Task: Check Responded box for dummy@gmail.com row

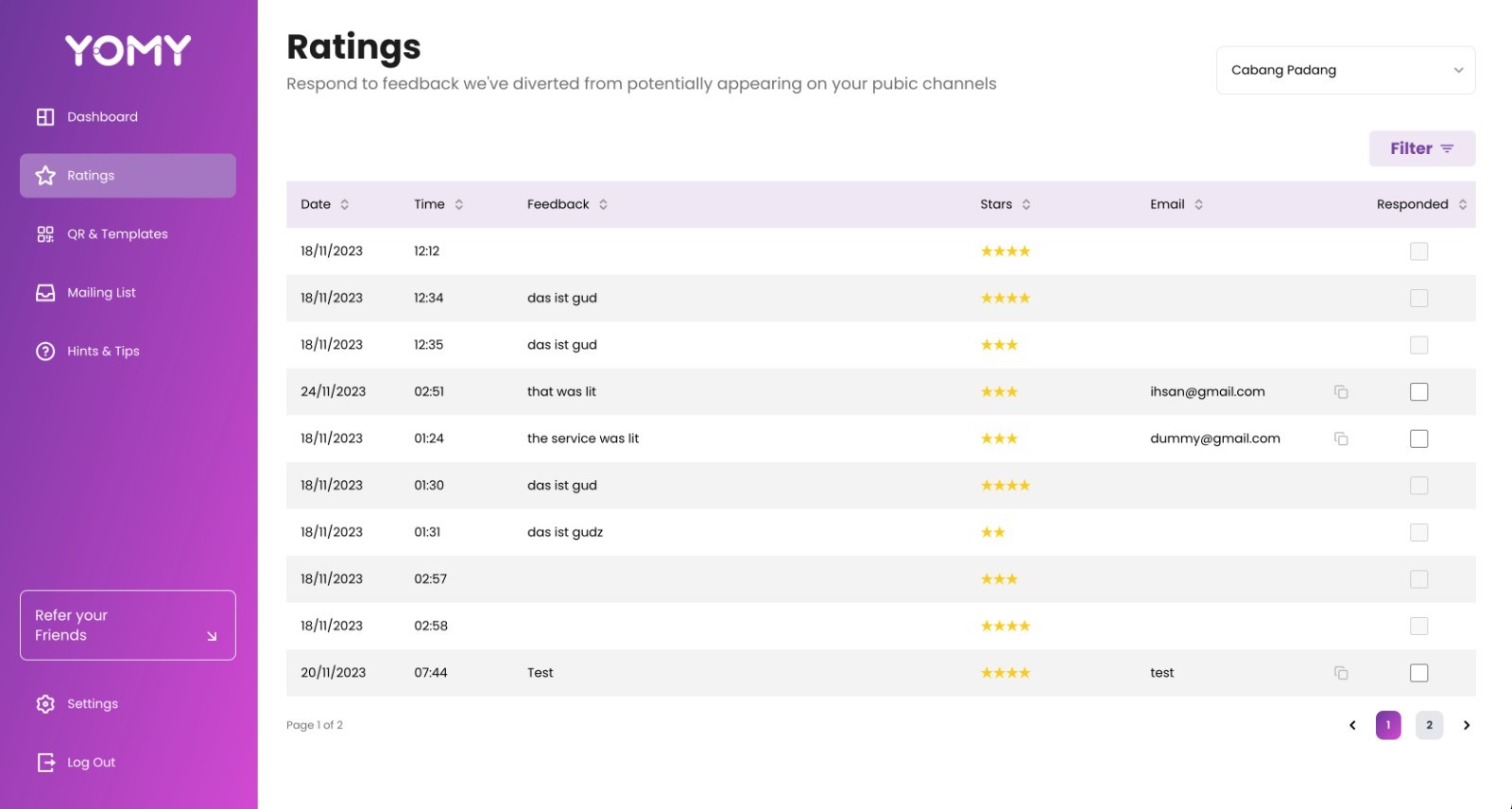Action: [x=1419, y=439]
